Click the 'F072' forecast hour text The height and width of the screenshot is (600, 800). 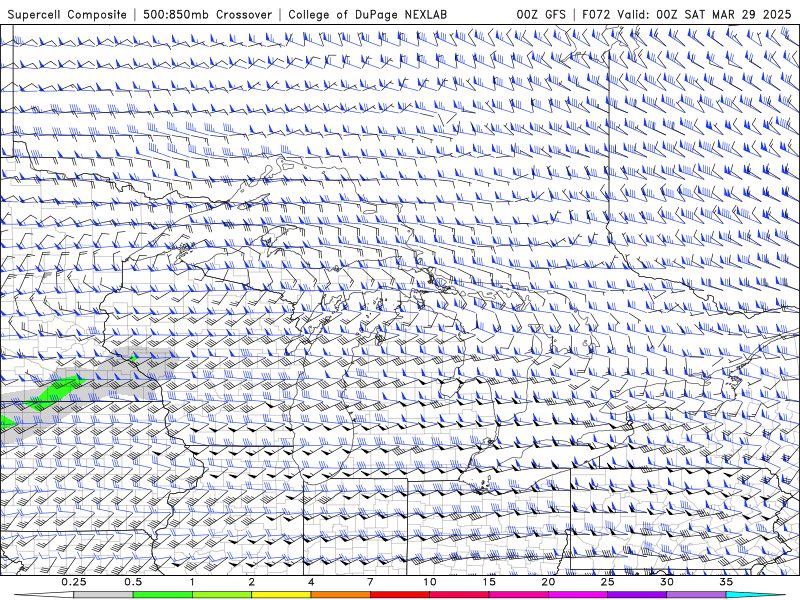[x=596, y=14]
